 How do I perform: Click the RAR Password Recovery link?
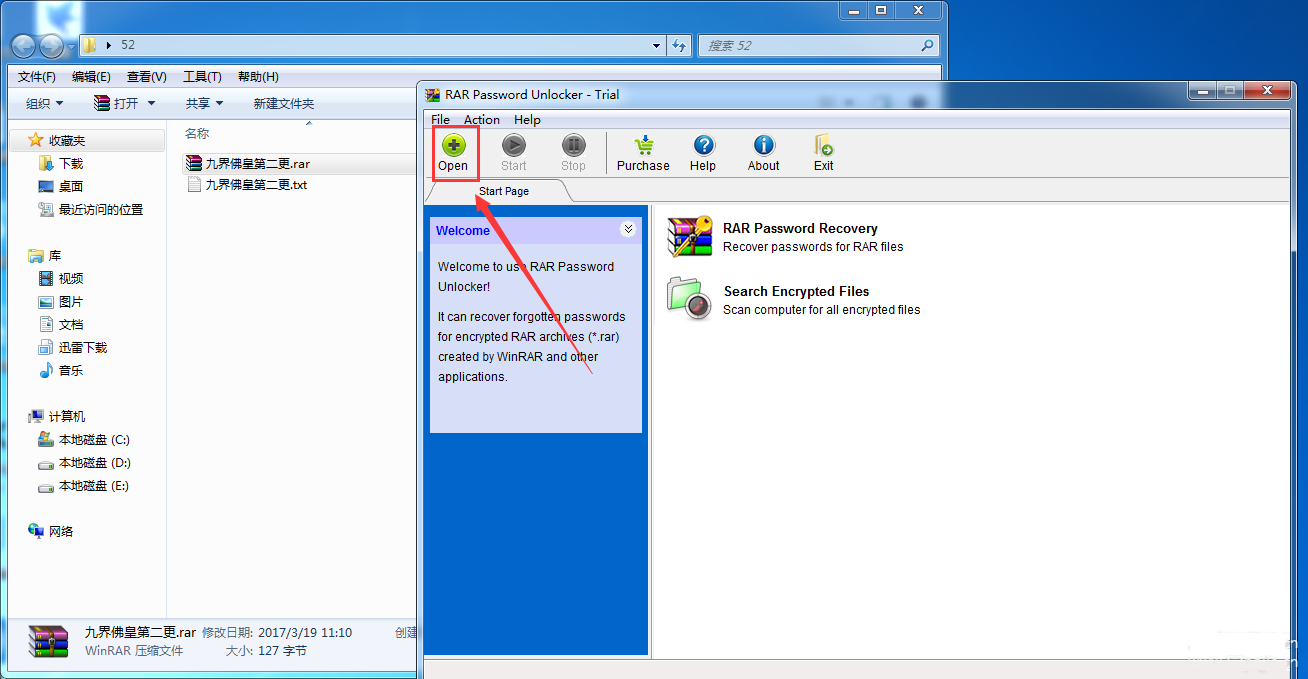(800, 229)
